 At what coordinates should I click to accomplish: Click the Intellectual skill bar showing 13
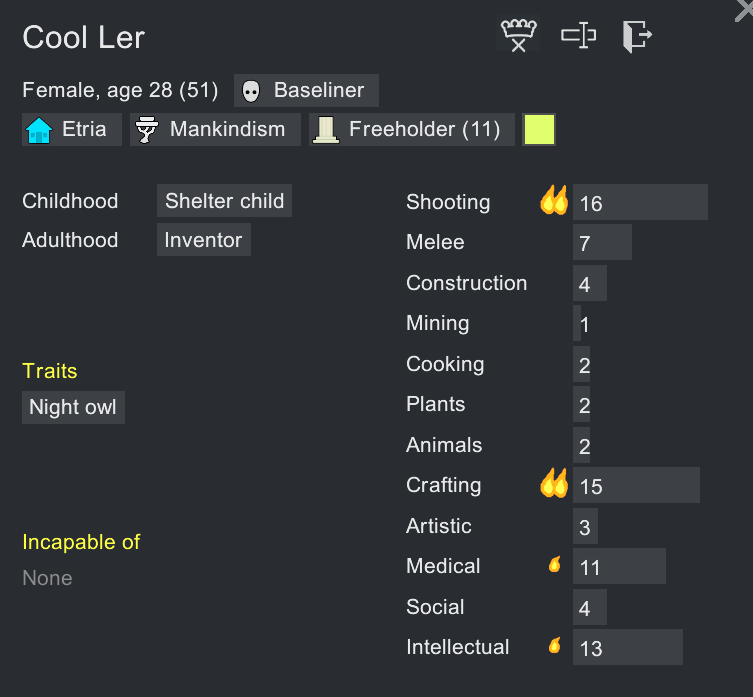pyautogui.click(x=627, y=647)
